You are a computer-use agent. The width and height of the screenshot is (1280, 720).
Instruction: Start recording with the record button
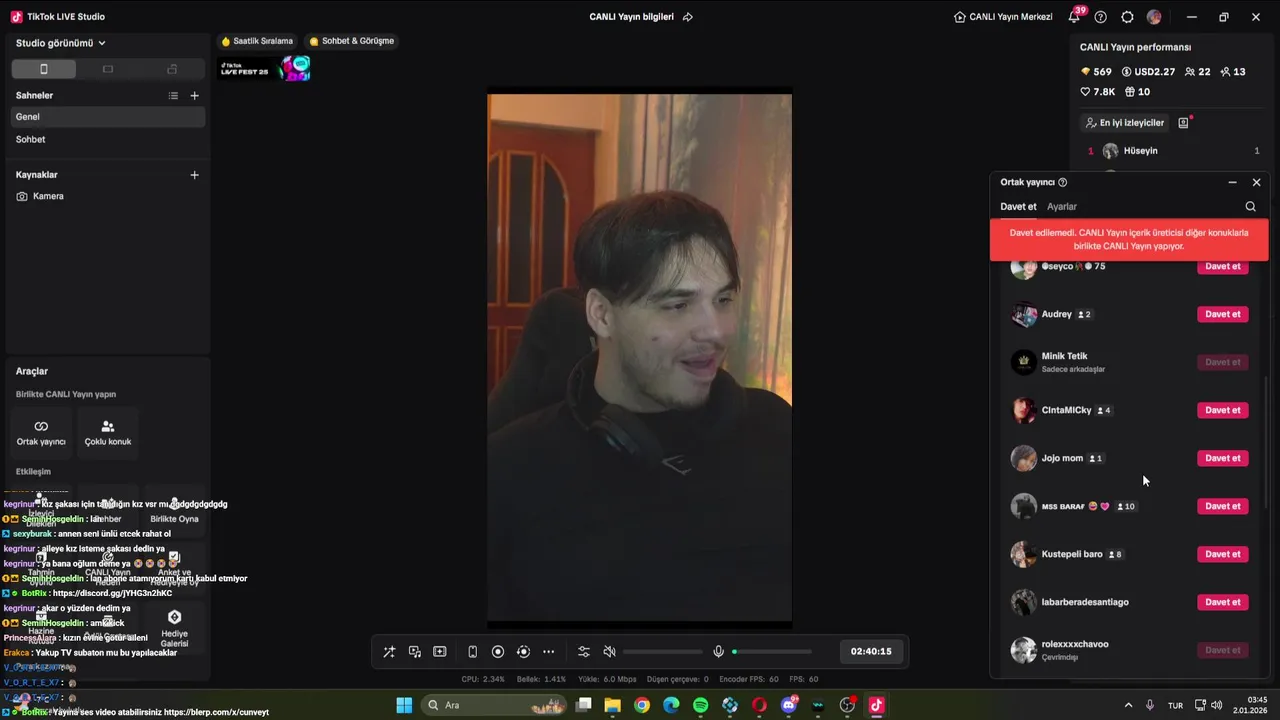point(498,652)
